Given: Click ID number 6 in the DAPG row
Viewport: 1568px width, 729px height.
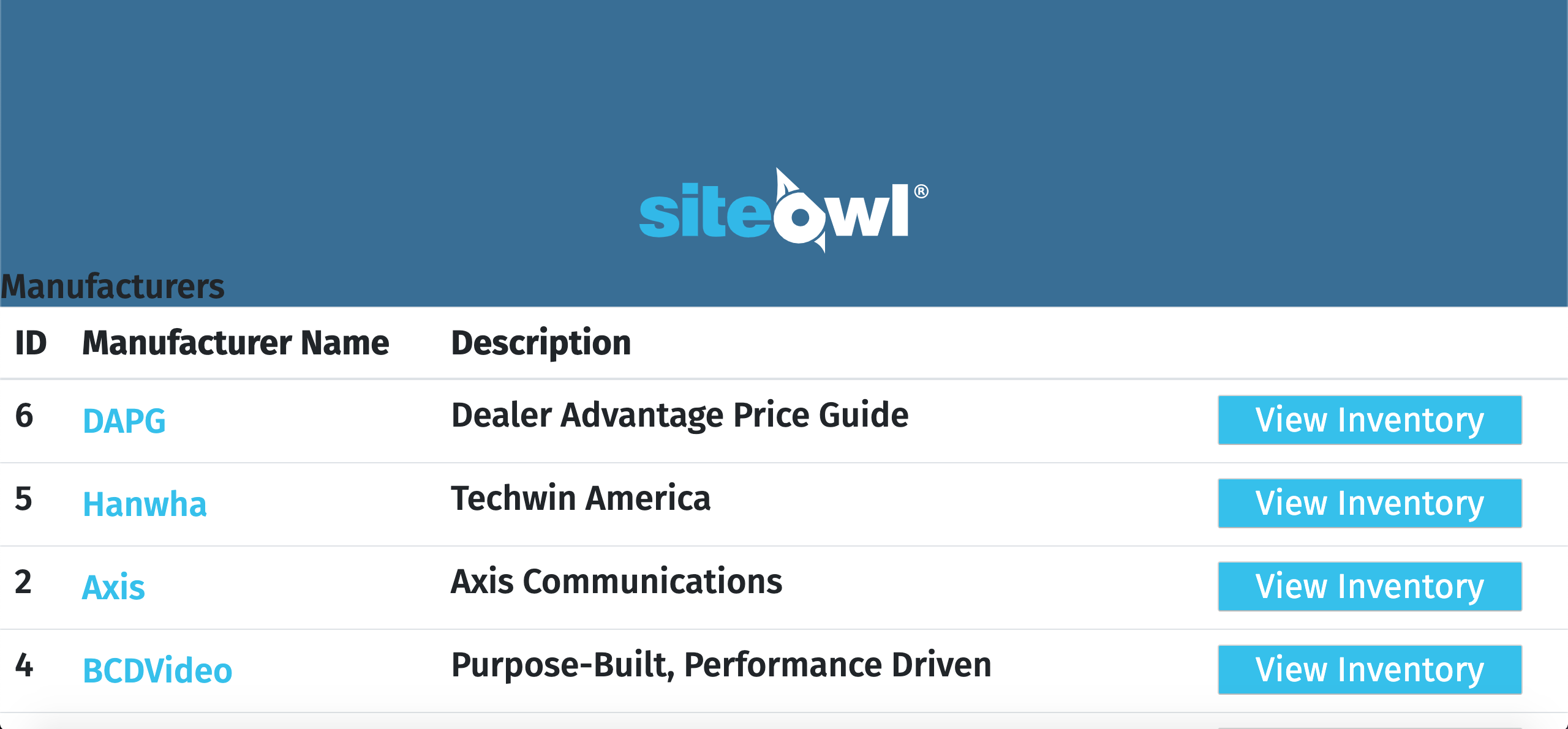Looking at the screenshot, I should [24, 416].
